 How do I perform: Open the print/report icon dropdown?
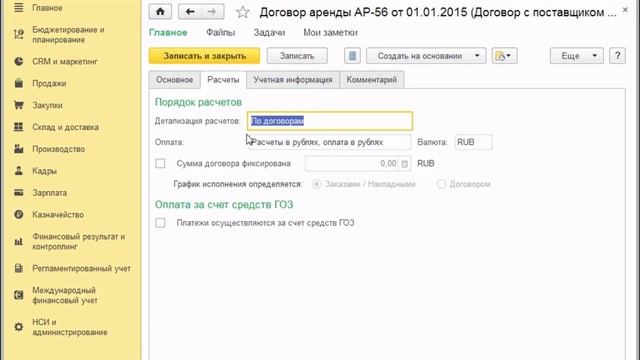click(504, 56)
